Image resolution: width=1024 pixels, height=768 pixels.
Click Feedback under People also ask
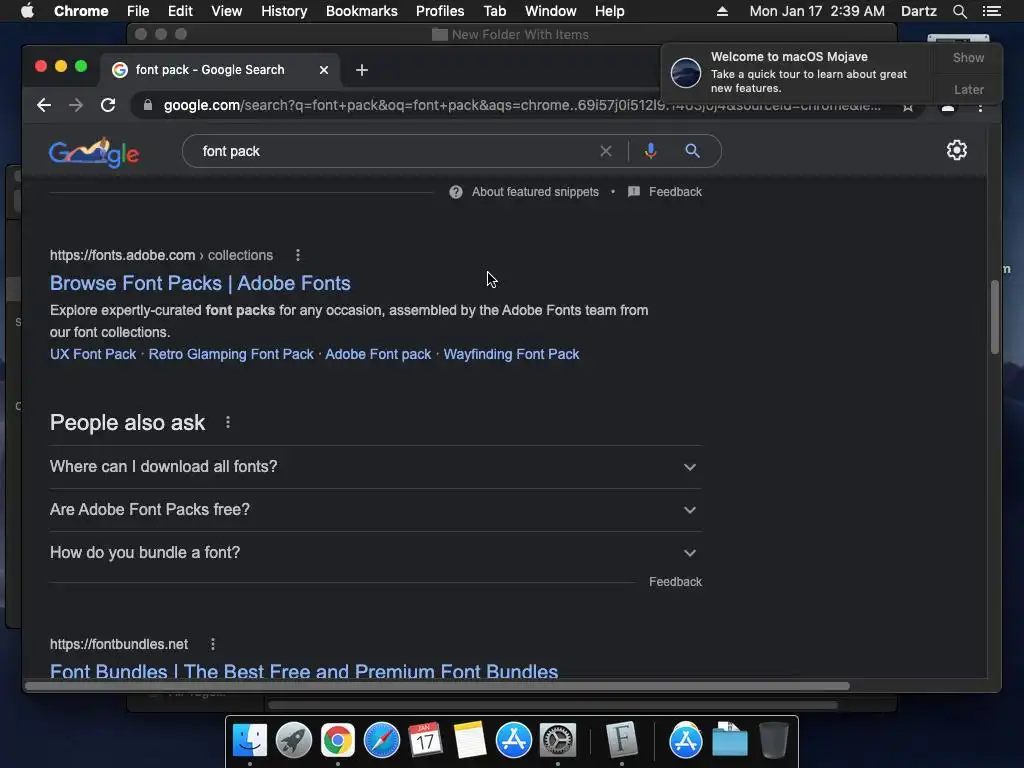(x=675, y=582)
